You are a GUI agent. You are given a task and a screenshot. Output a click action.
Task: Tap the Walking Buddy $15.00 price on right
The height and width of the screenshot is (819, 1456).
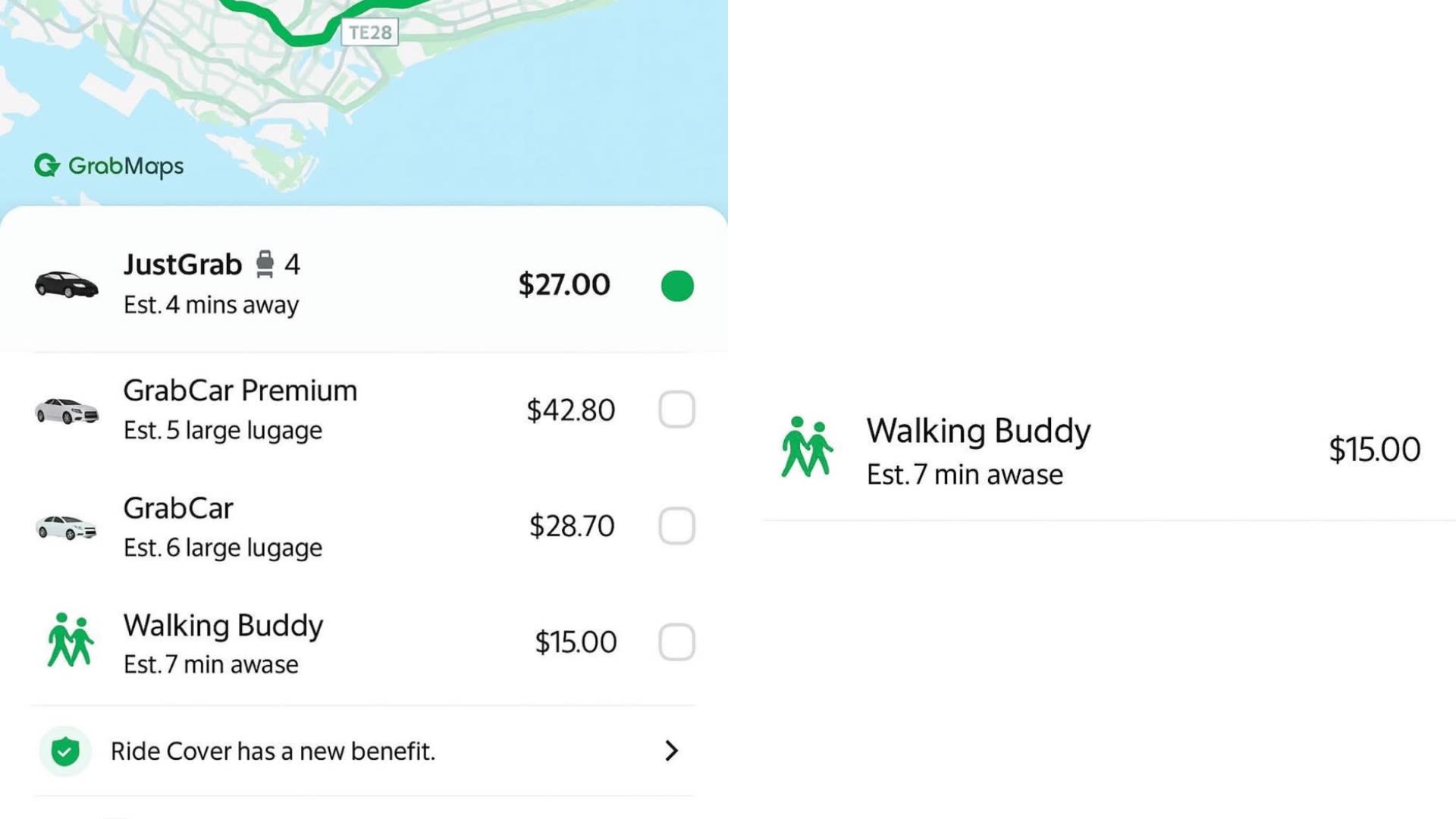1374,450
